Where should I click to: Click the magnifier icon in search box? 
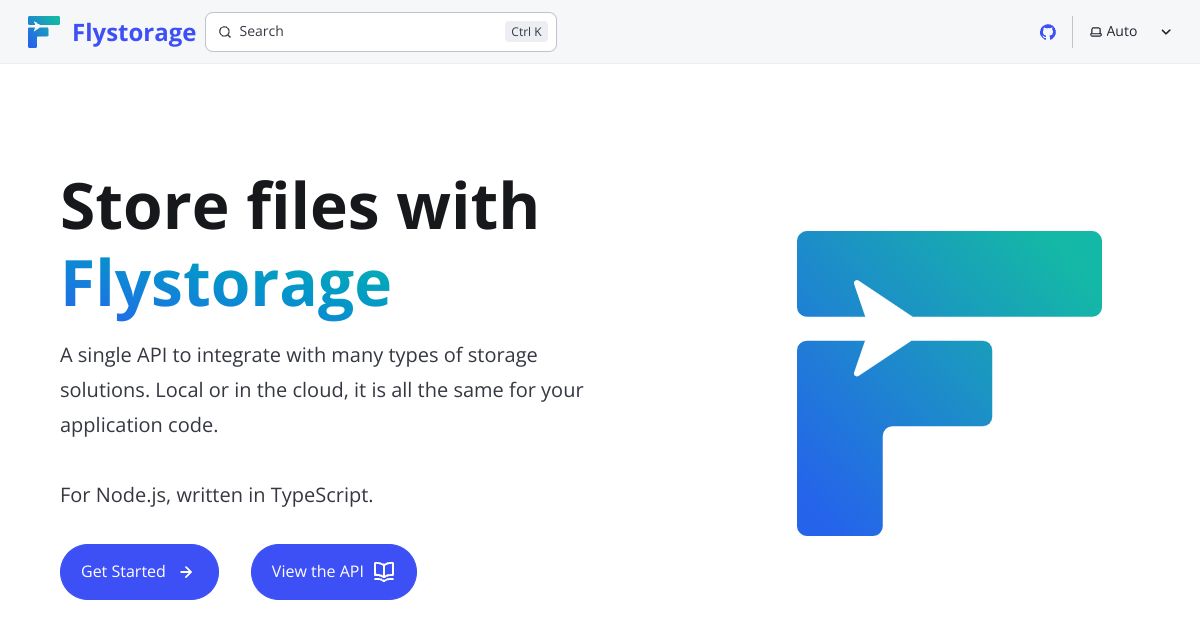point(225,32)
